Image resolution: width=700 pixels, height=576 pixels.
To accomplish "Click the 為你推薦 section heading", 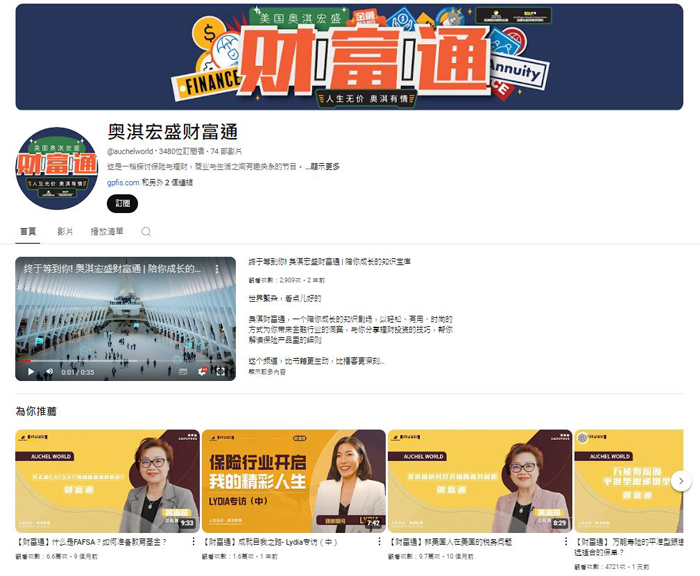I will click(36, 411).
